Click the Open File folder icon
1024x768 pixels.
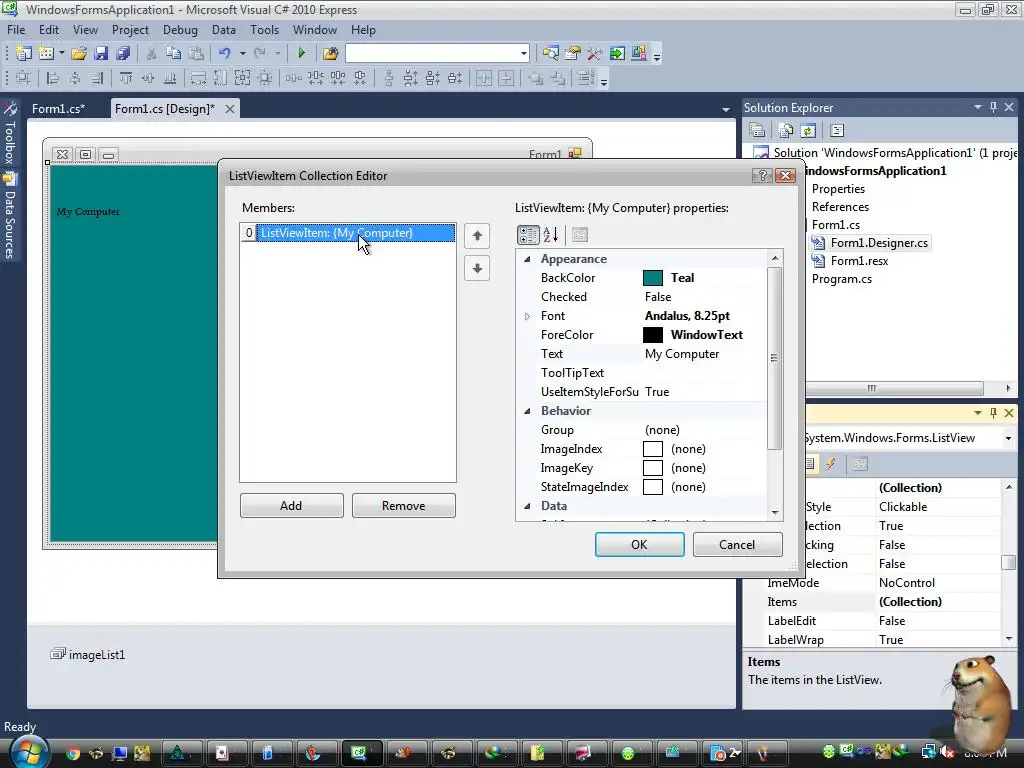(79, 54)
